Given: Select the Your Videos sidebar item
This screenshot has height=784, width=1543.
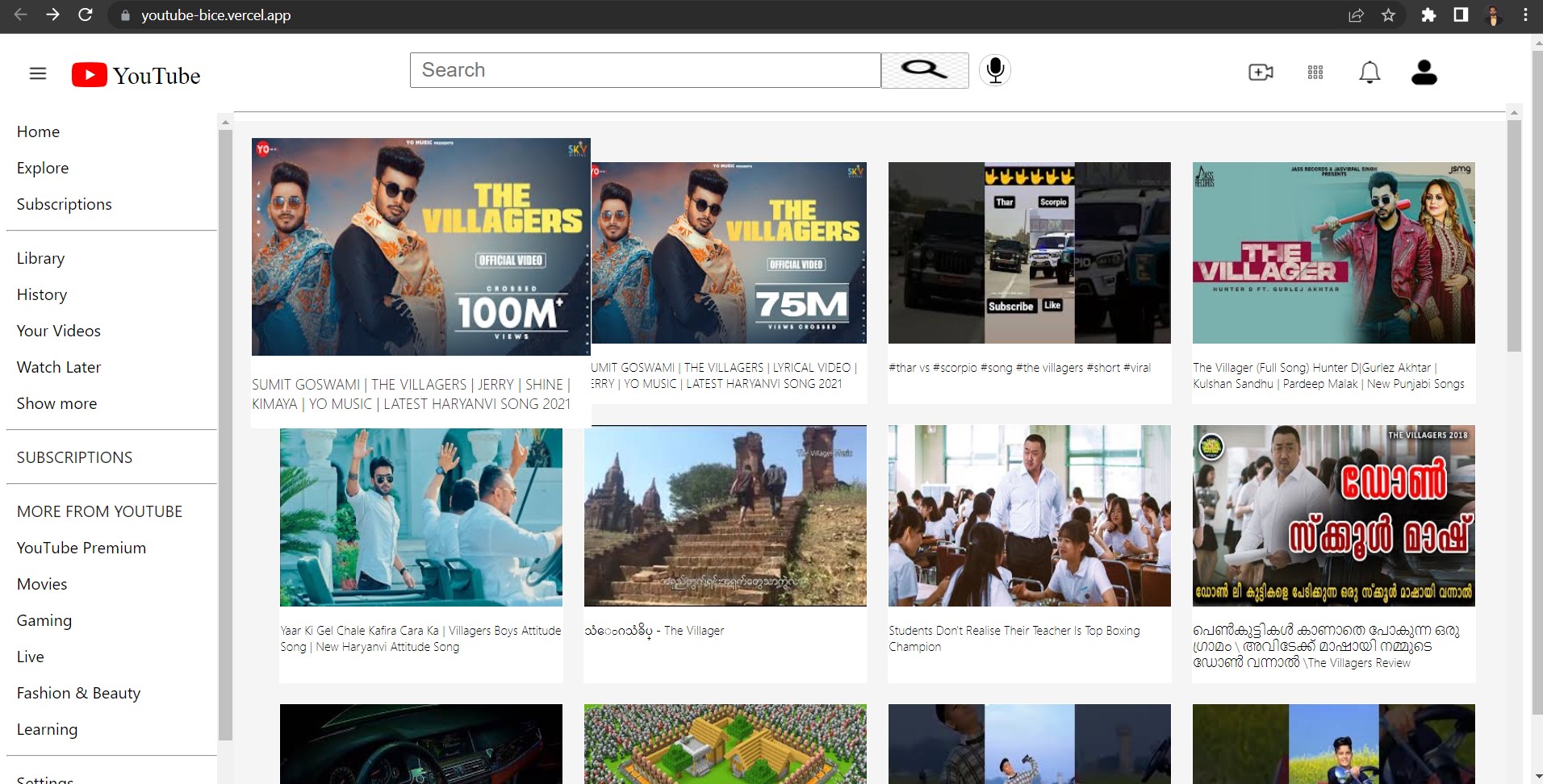Looking at the screenshot, I should click(x=58, y=331).
